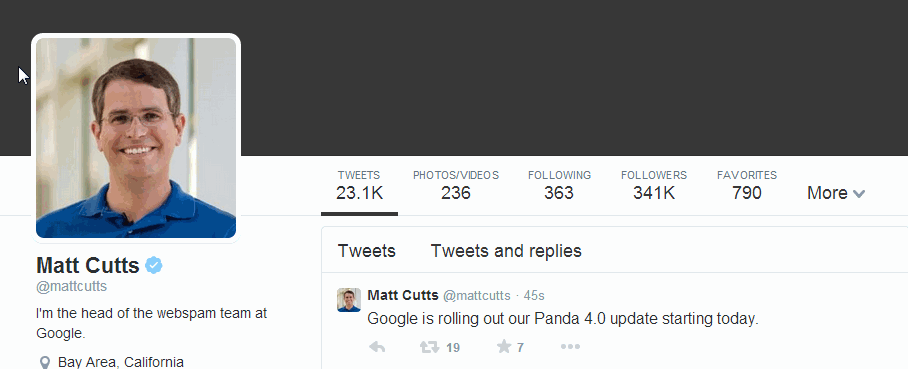Select the Tweets timeline sub-tab
This screenshot has height=369, width=908.
tap(367, 251)
